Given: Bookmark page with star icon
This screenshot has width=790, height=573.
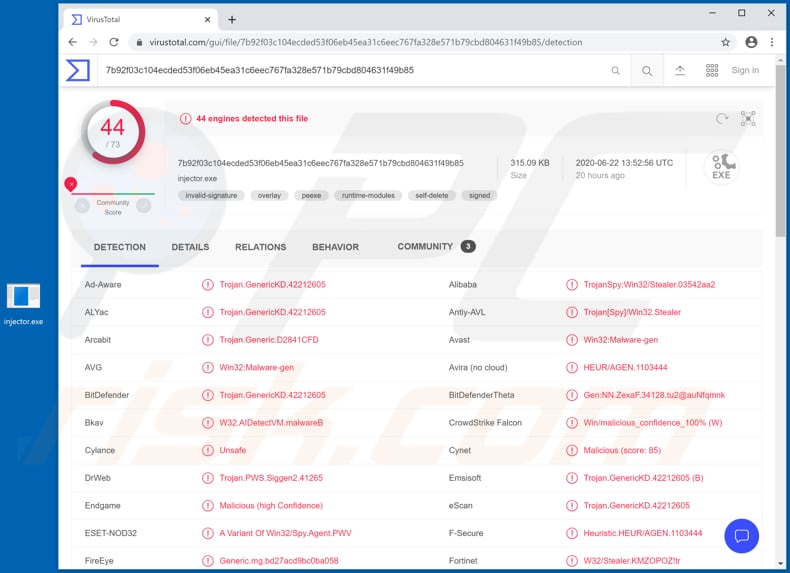Looking at the screenshot, I should click(x=726, y=42).
